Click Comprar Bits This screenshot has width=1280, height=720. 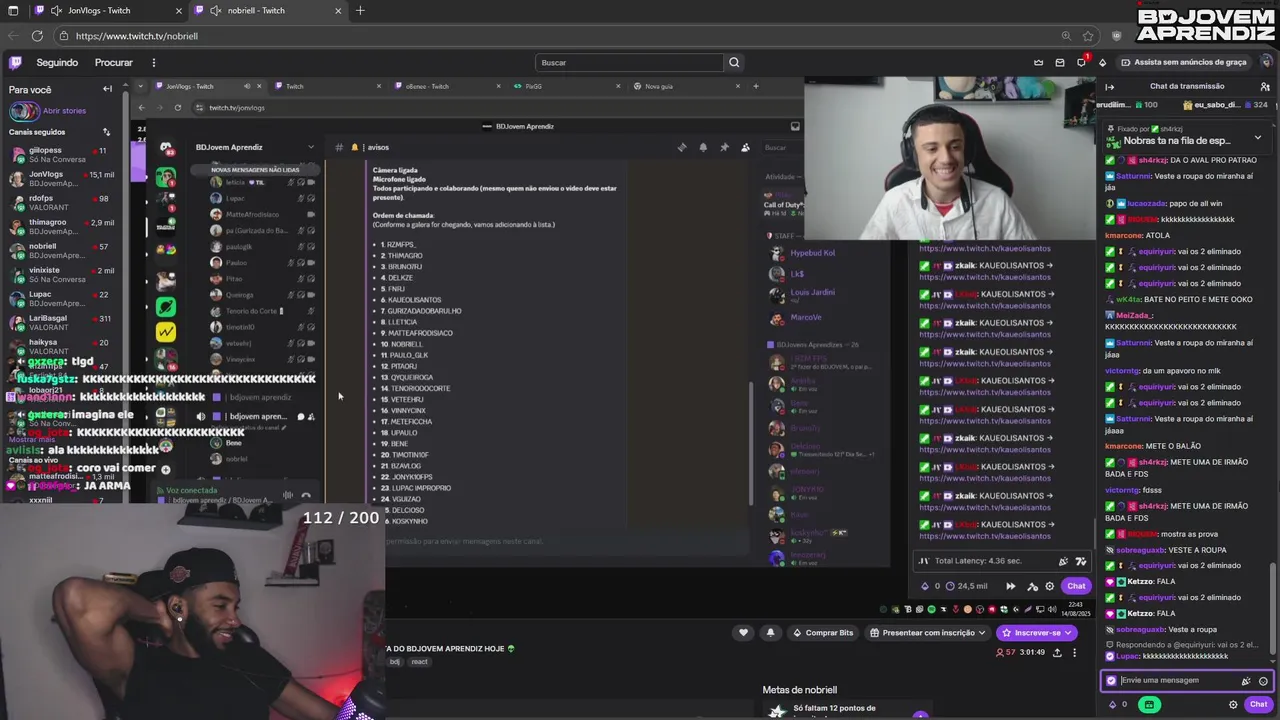click(822, 632)
